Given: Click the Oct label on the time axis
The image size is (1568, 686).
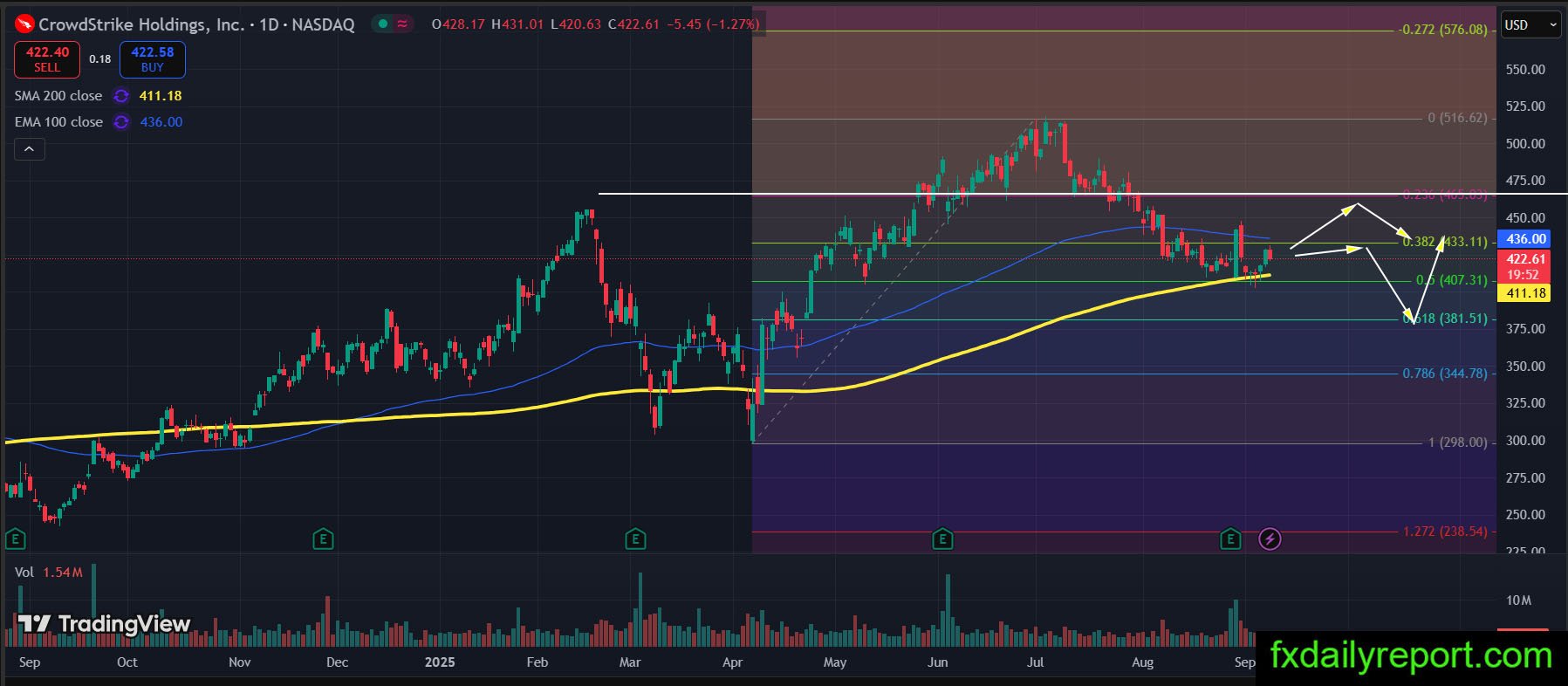Looking at the screenshot, I should click(x=127, y=662).
